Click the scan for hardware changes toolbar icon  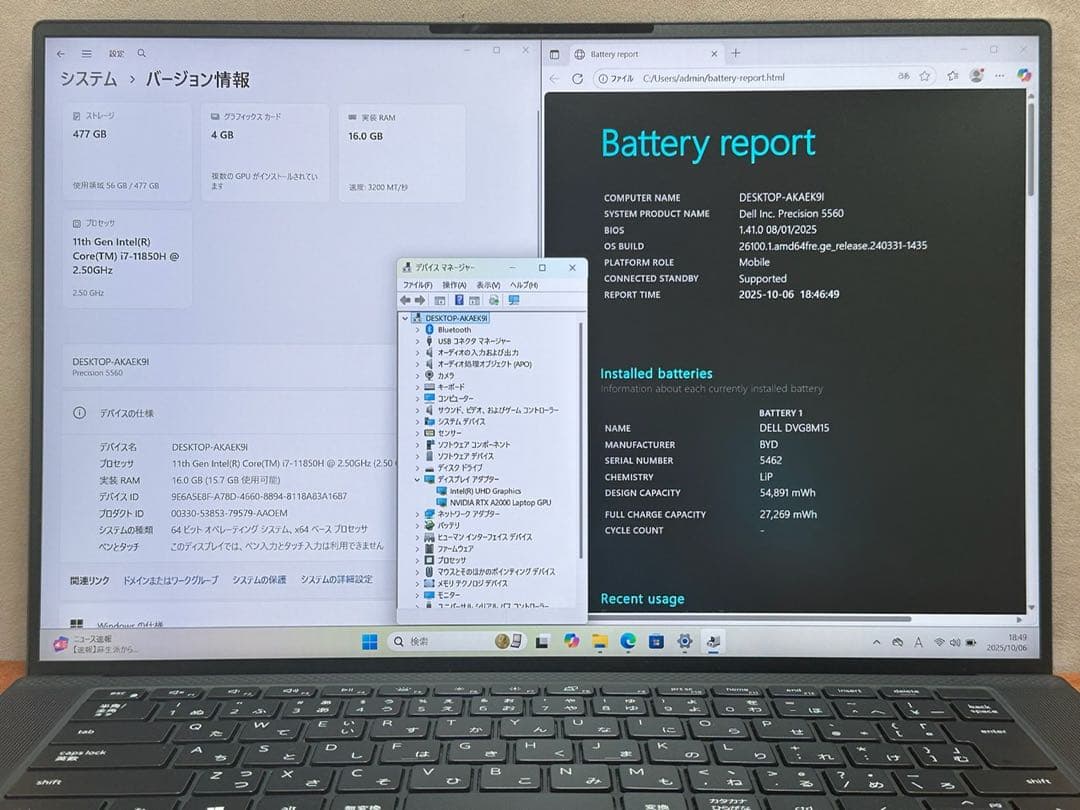pyautogui.click(x=493, y=300)
